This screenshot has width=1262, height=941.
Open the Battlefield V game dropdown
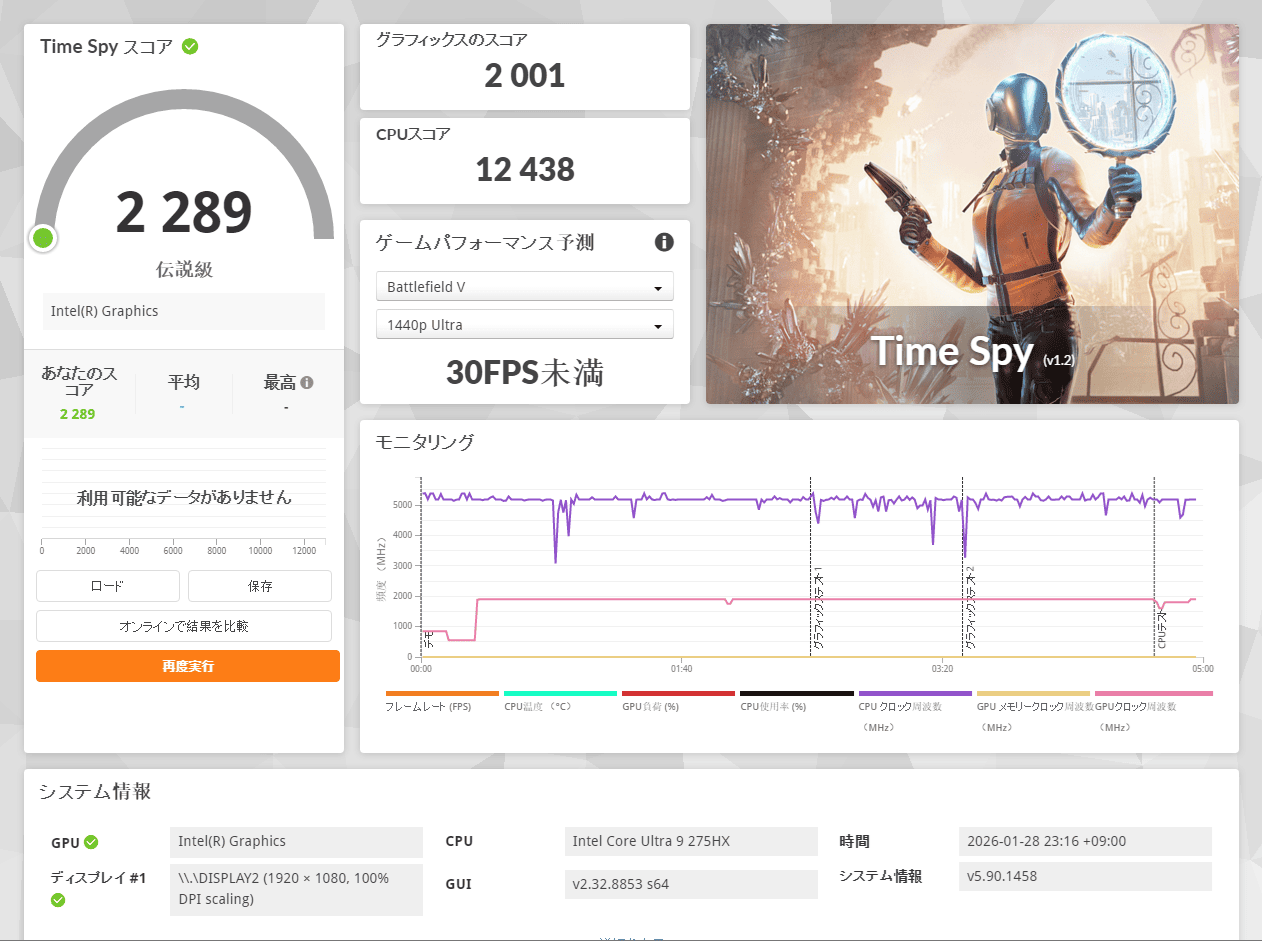pos(524,287)
